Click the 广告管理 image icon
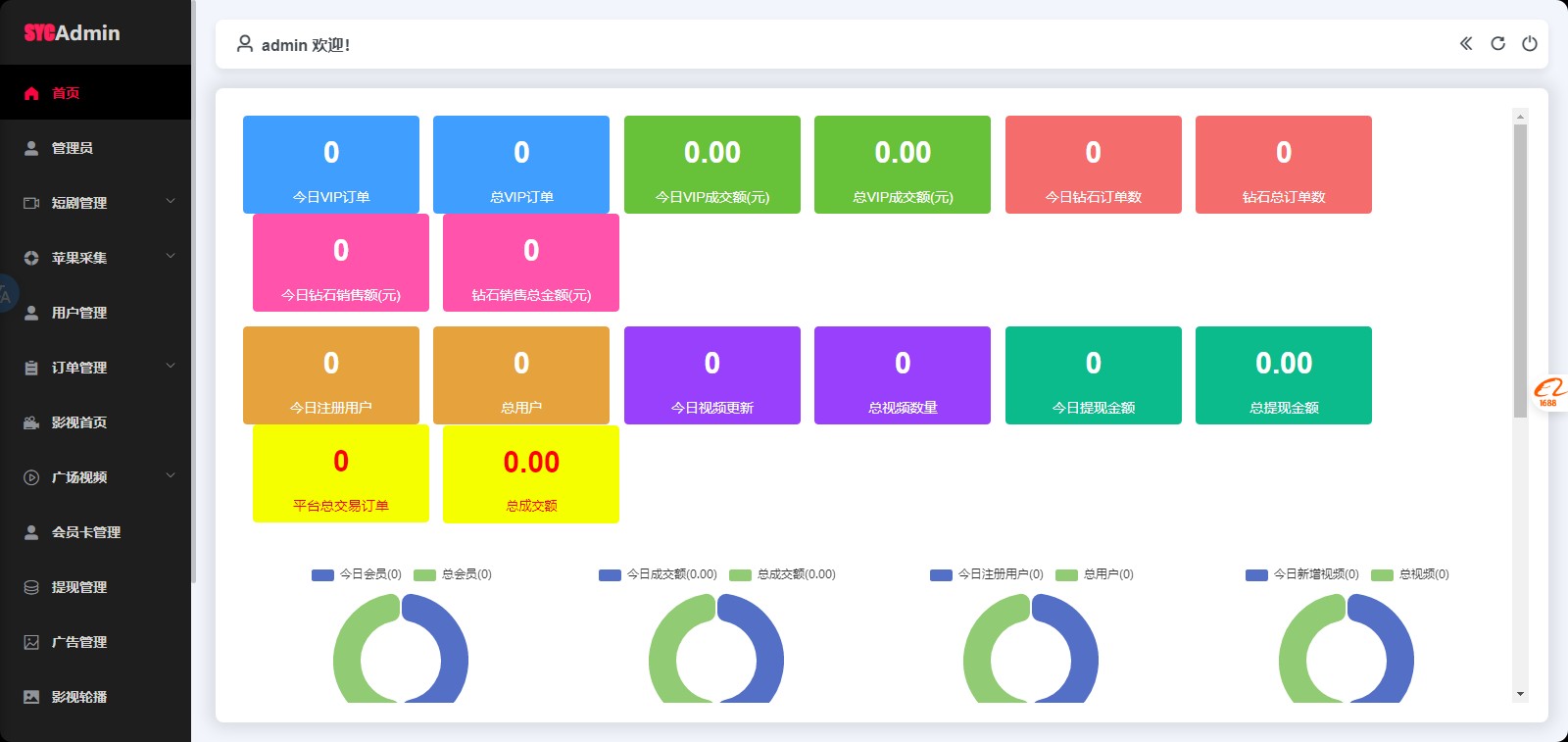1568x742 pixels. point(31,642)
